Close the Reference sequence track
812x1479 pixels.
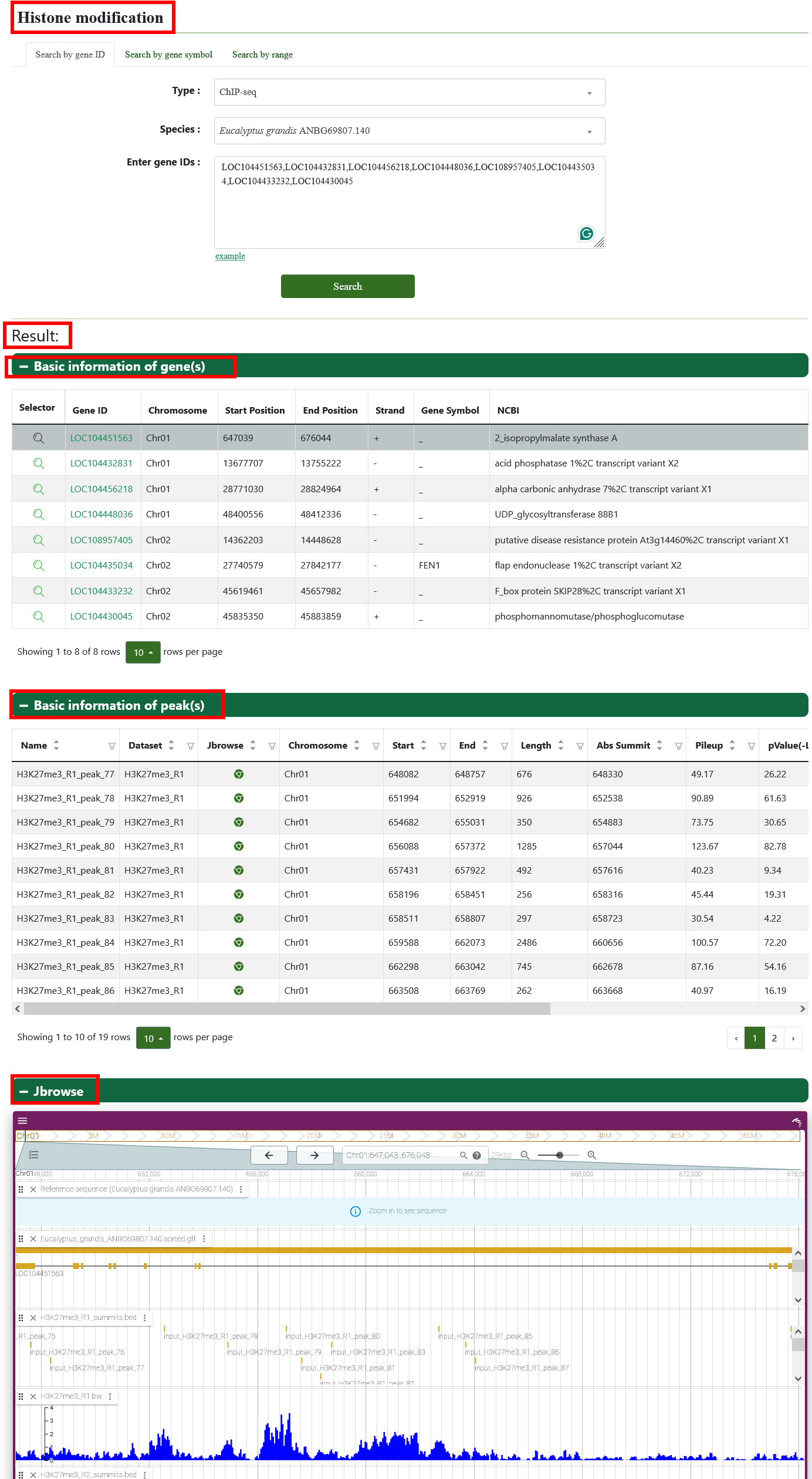(x=33, y=1189)
